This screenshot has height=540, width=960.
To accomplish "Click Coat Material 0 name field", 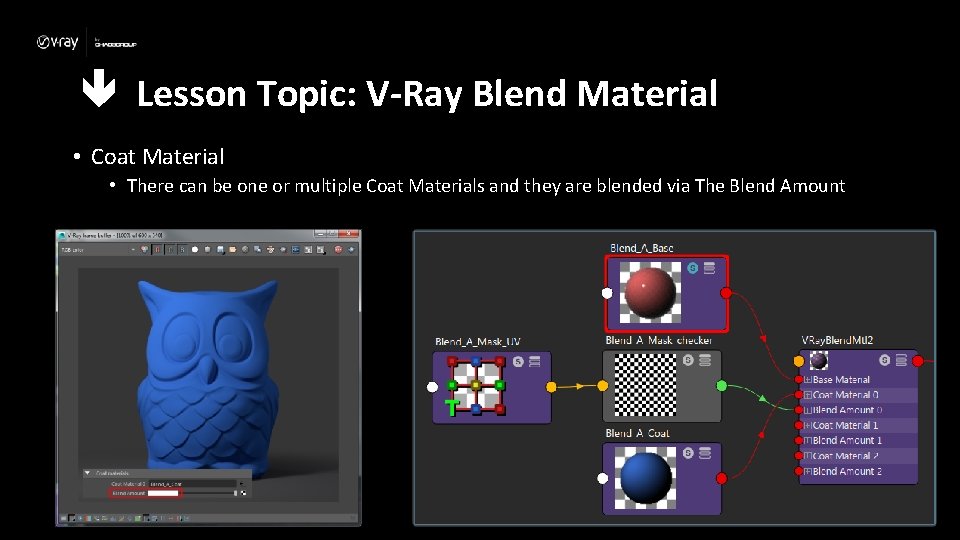I will coord(192,484).
